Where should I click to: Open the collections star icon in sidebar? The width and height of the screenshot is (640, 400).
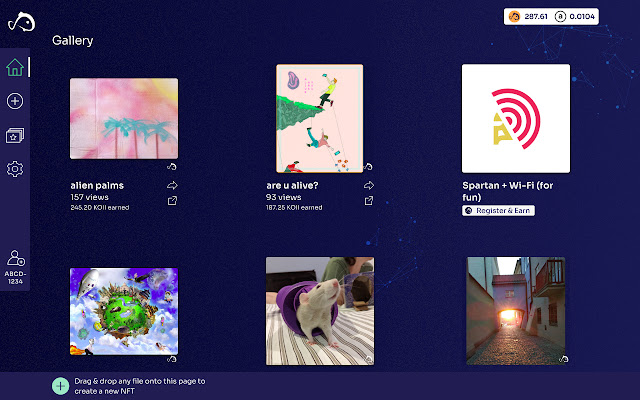coord(15,135)
